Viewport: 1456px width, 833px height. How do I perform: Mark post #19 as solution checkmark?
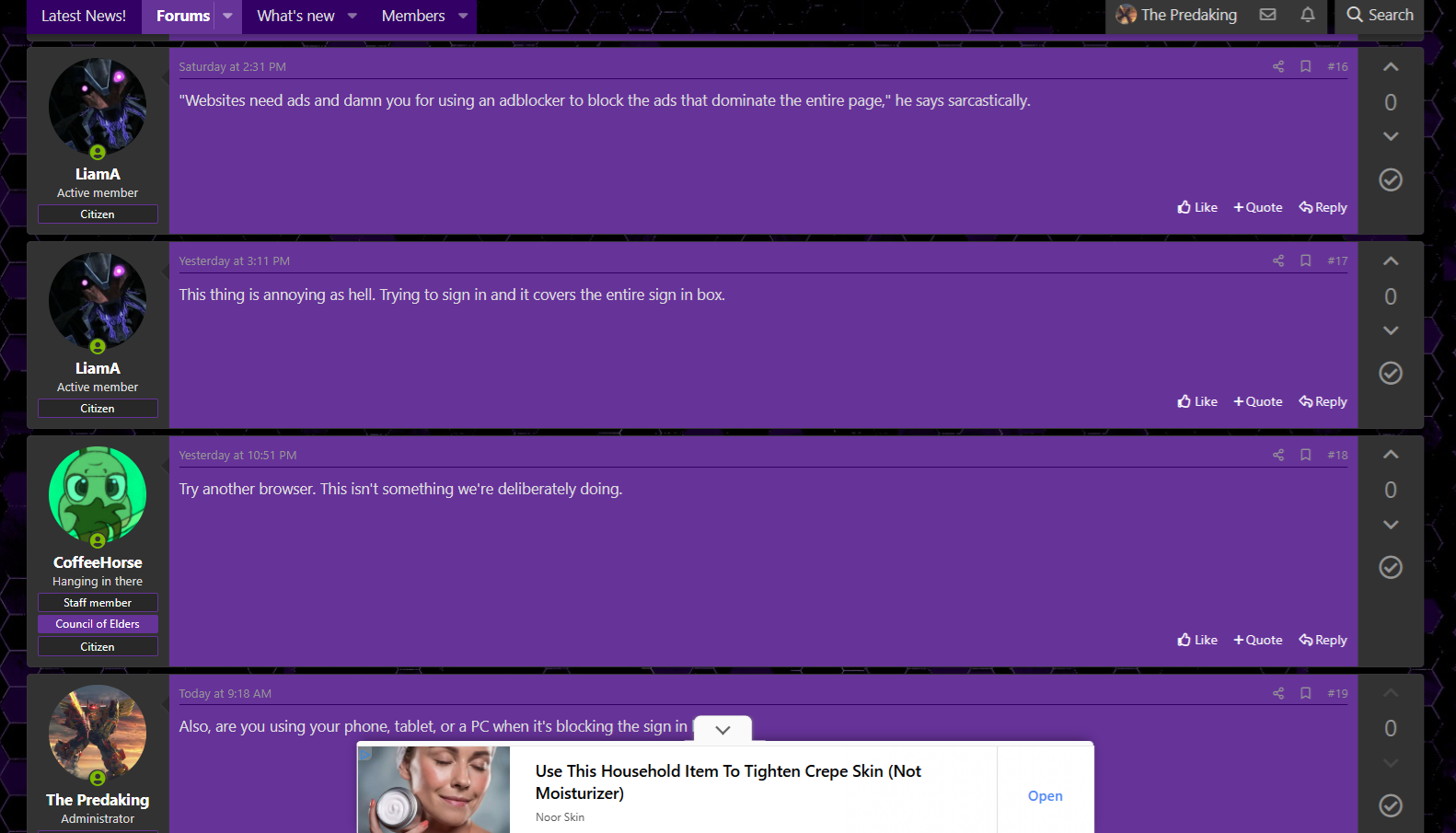pyautogui.click(x=1391, y=805)
